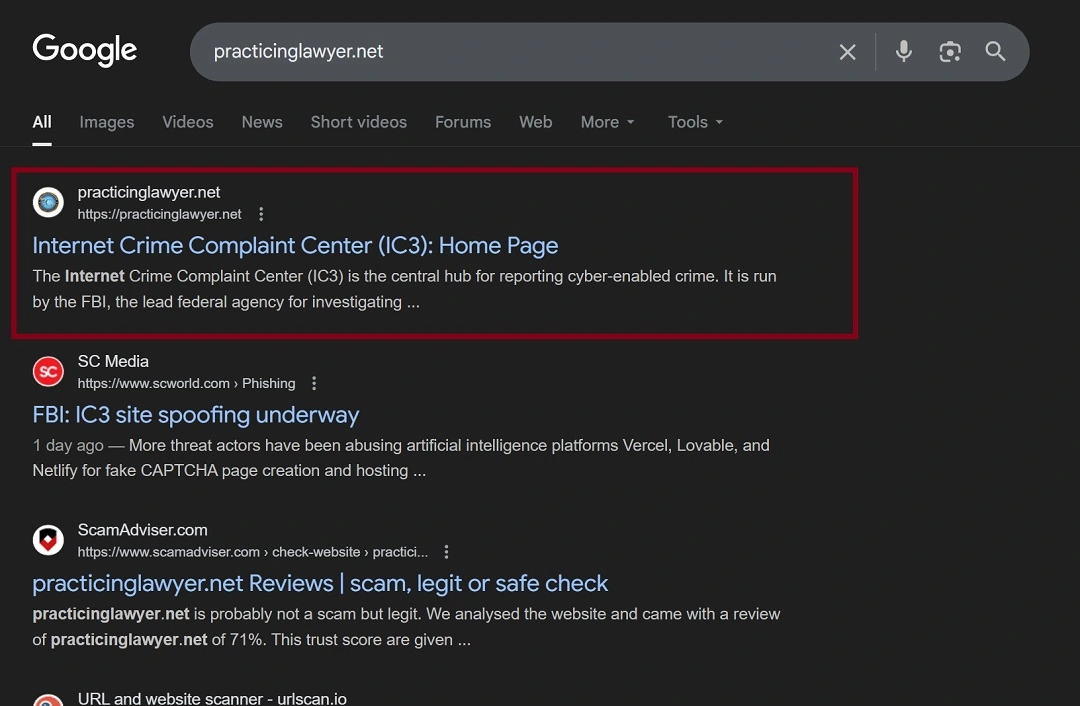The image size is (1080, 706).
Task: Click the scworld.com › Phishing URL
Action: pos(187,383)
